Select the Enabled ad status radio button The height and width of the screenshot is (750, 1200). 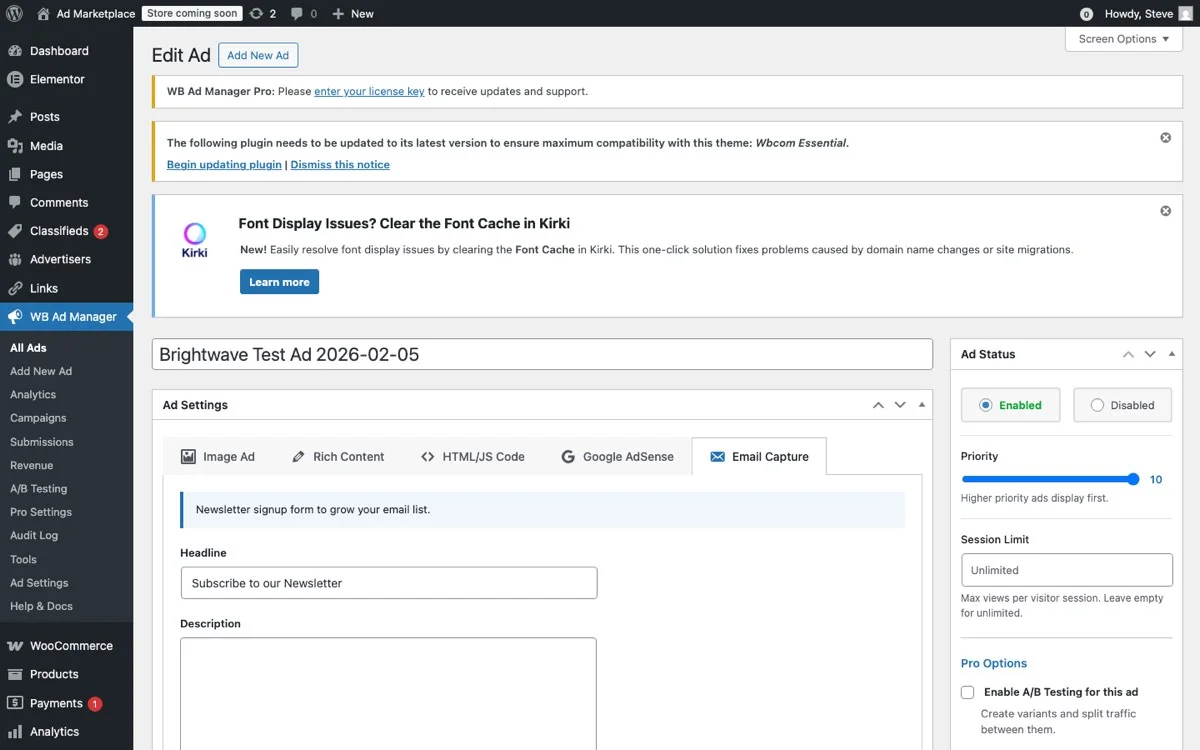(x=988, y=405)
